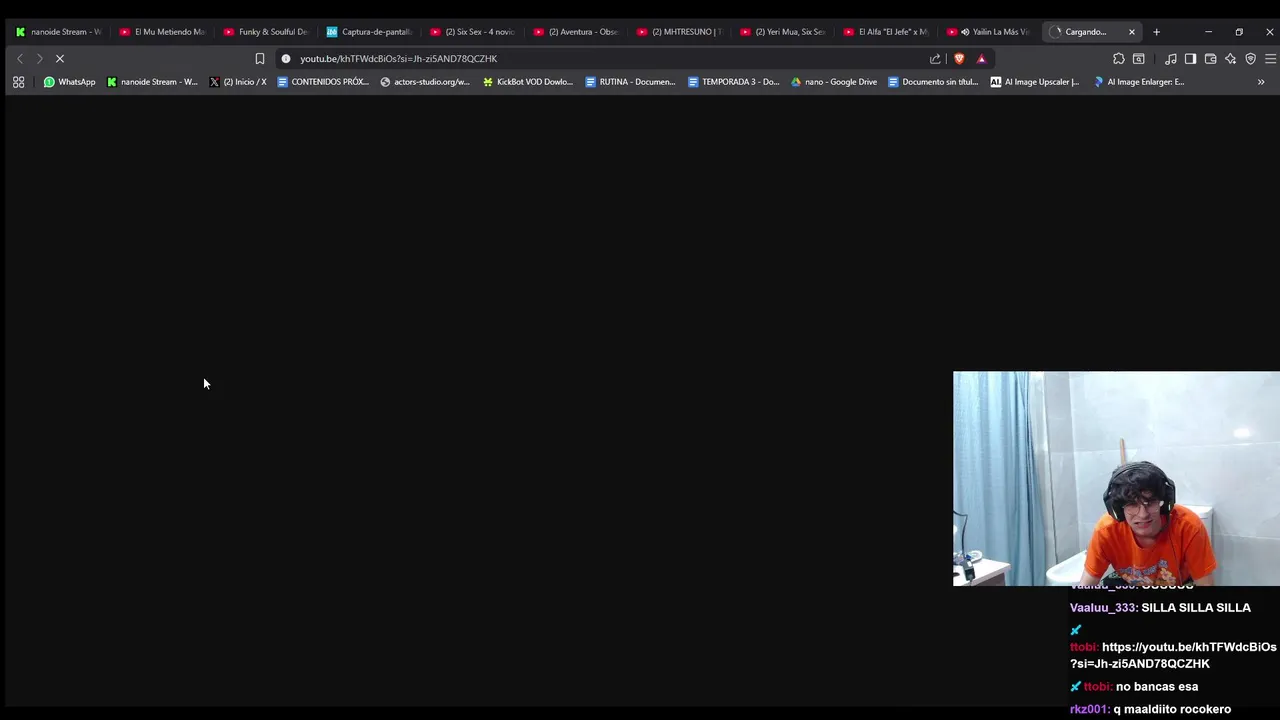Viewport: 1280px width, 720px height.
Task: Click rkz001 username in chat
Action: coord(1089,709)
